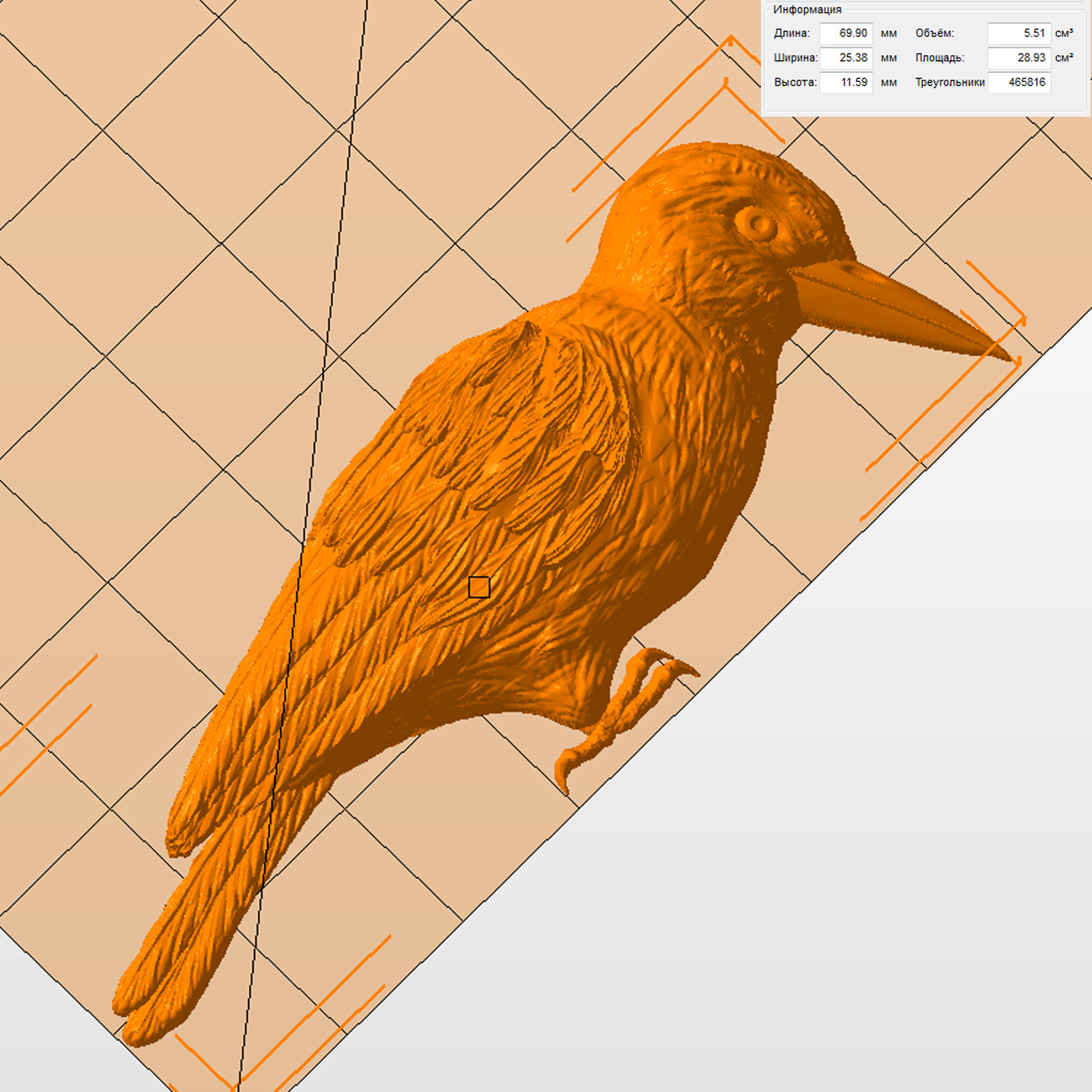Image resolution: width=1092 pixels, height=1092 pixels.
Task: Click the Ширина field showing 25.38
Action: 846,58
